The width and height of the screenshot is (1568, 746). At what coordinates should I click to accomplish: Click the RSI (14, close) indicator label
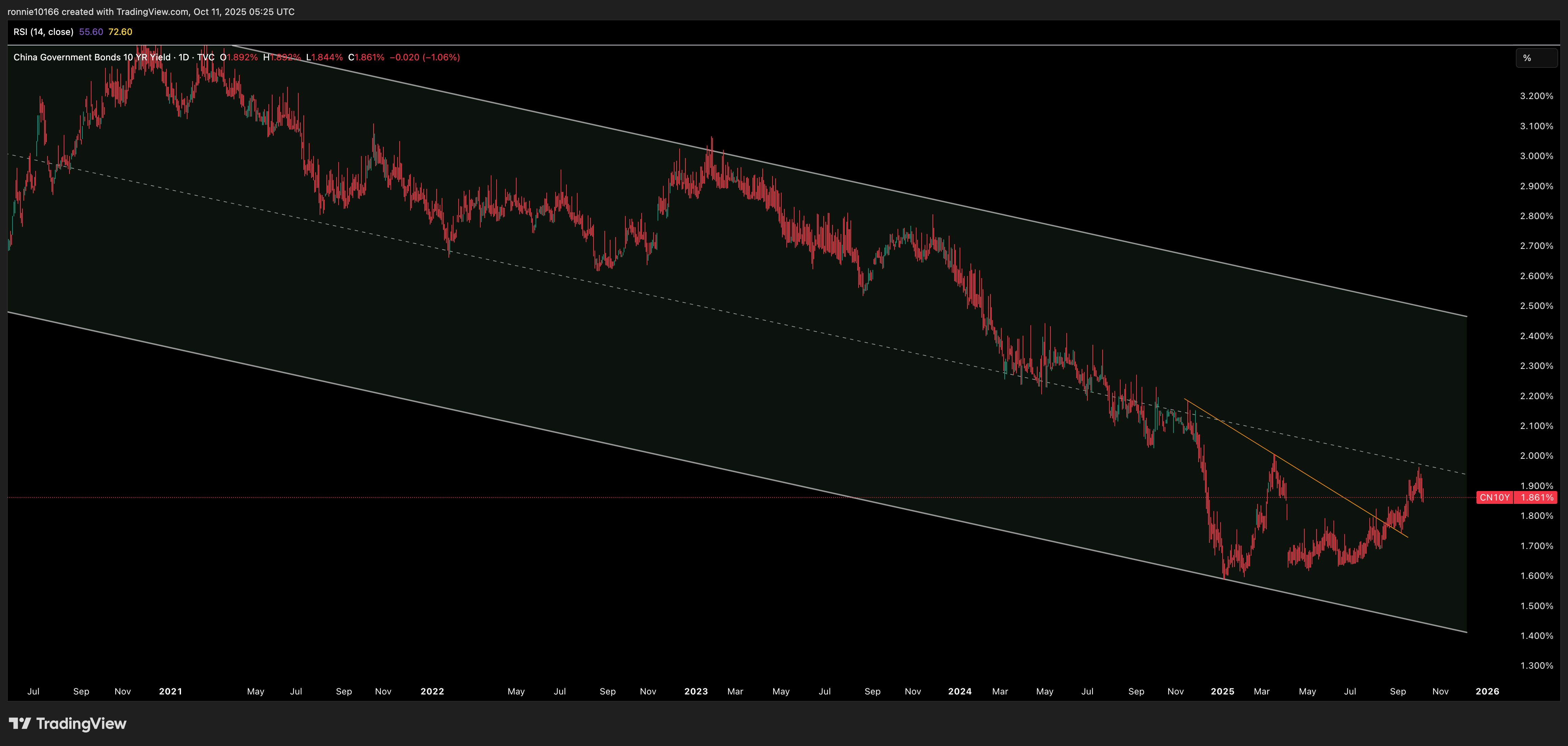click(x=43, y=32)
